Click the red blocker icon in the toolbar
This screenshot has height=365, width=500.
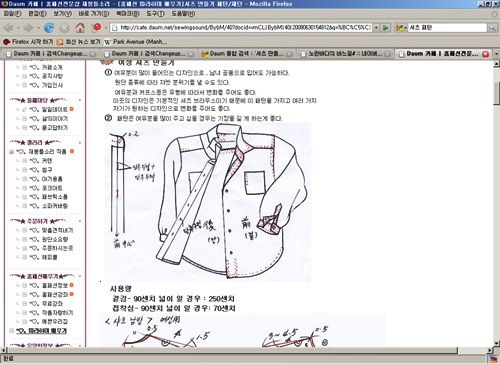[97, 27]
